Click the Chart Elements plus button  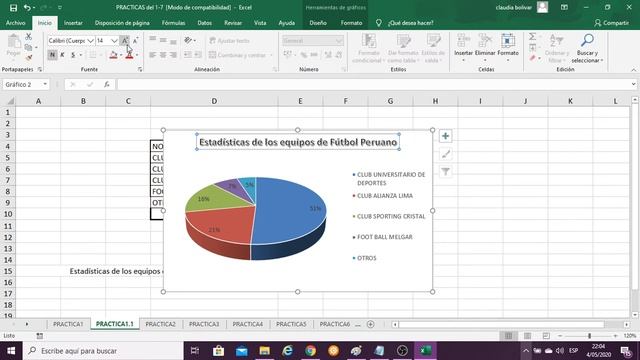click(x=445, y=136)
